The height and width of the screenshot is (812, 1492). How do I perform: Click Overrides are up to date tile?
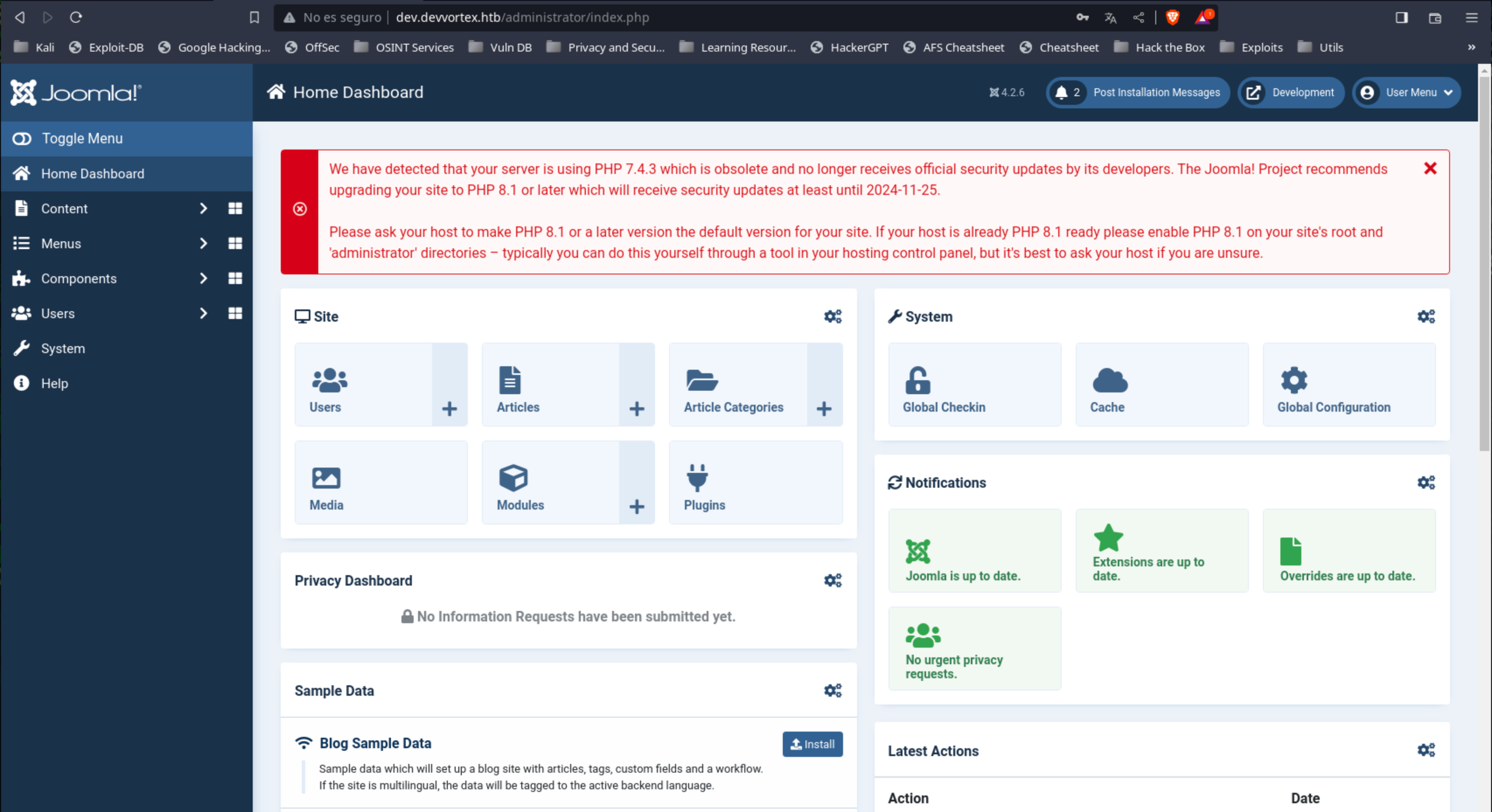pos(1349,551)
